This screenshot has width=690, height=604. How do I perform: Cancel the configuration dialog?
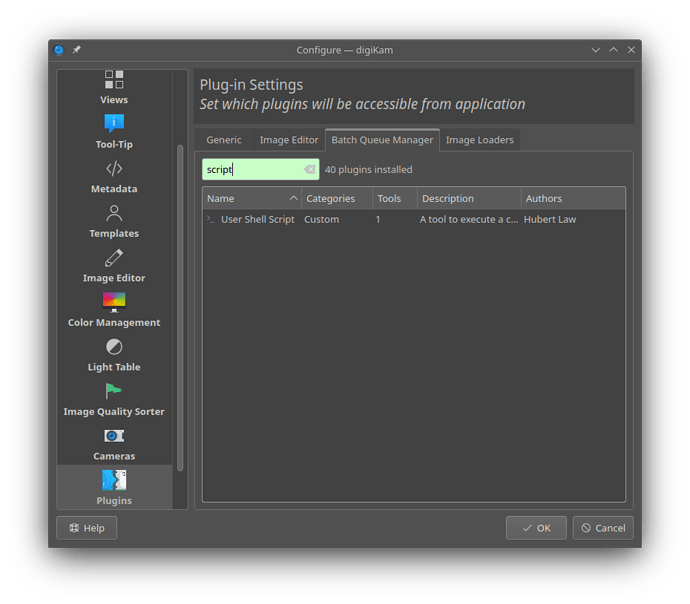tap(603, 528)
